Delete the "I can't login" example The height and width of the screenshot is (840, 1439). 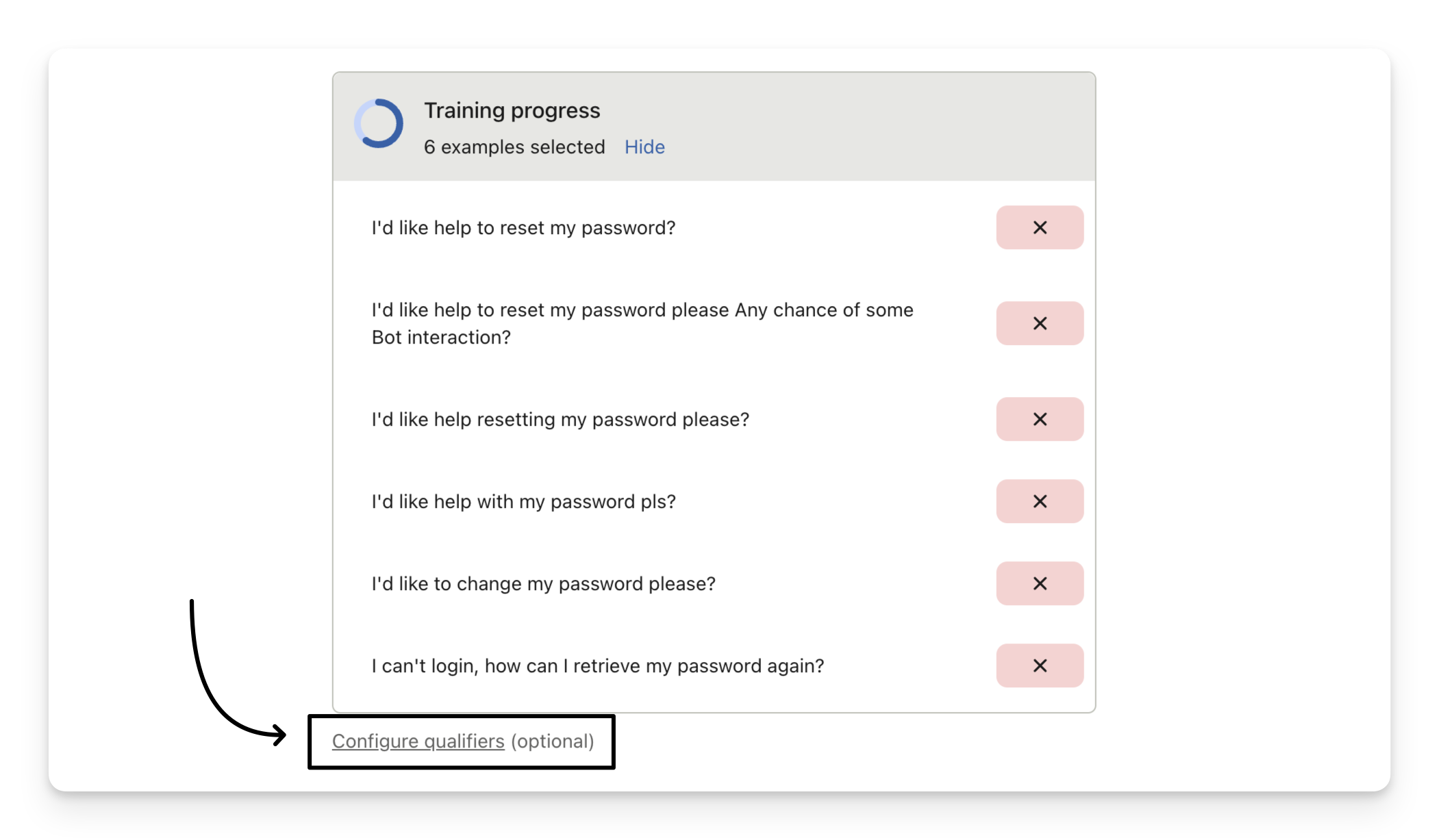(1039, 665)
